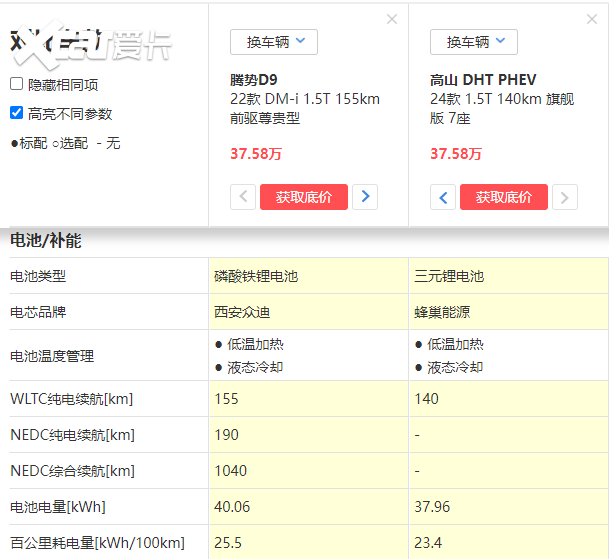This screenshot has height=559, width=609.
Task: Select battery capacity value 40.06
Action: click(x=232, y=507)
